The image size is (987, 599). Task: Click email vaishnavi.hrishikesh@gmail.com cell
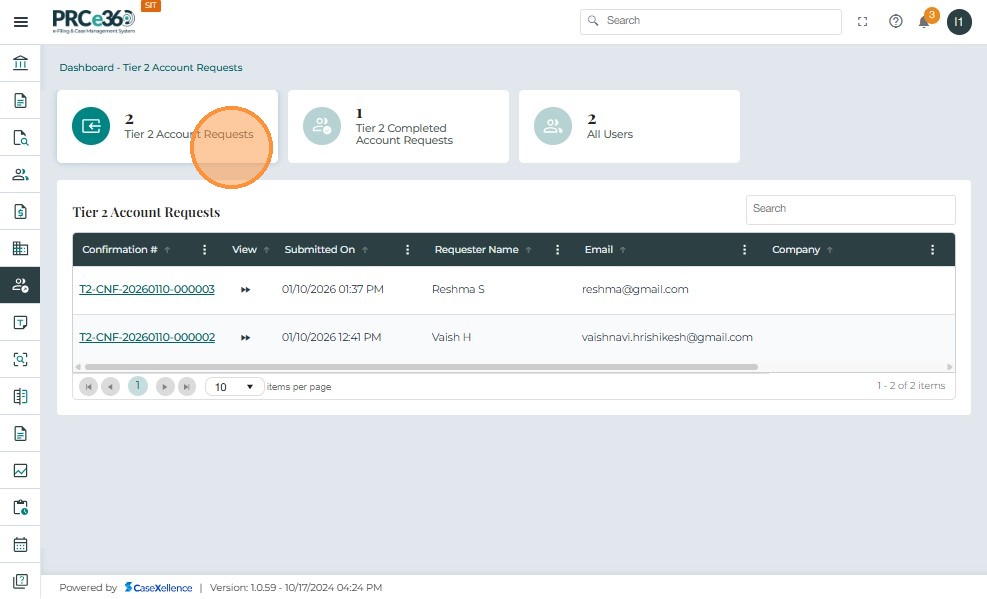(667, 337)
